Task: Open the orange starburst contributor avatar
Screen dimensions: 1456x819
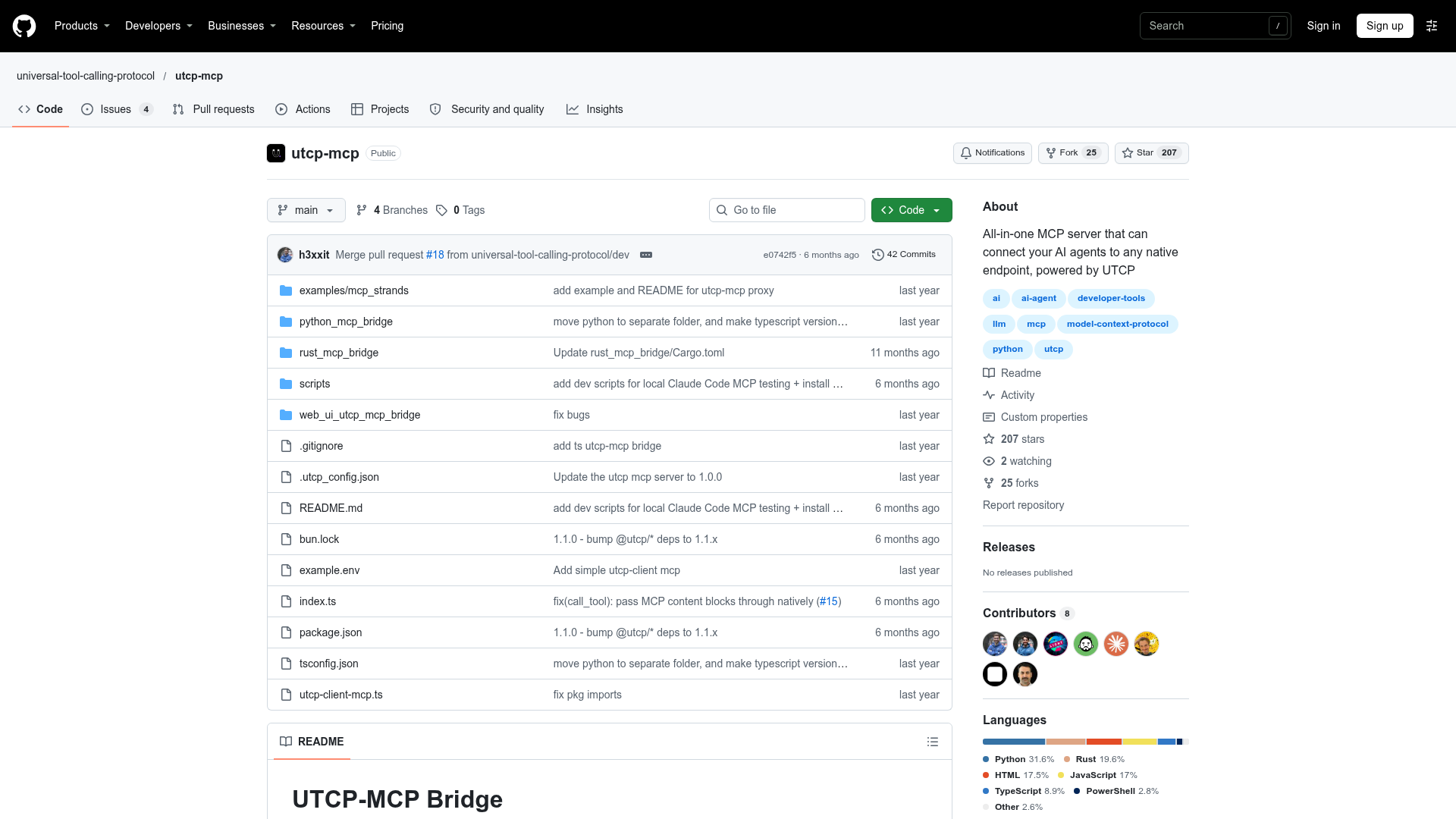Action: click(x=1116, y=644)
